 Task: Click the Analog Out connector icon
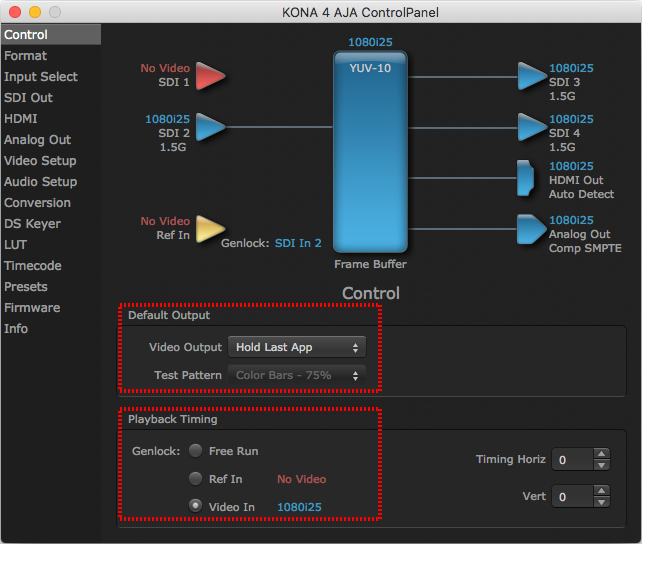pos(532,229)
